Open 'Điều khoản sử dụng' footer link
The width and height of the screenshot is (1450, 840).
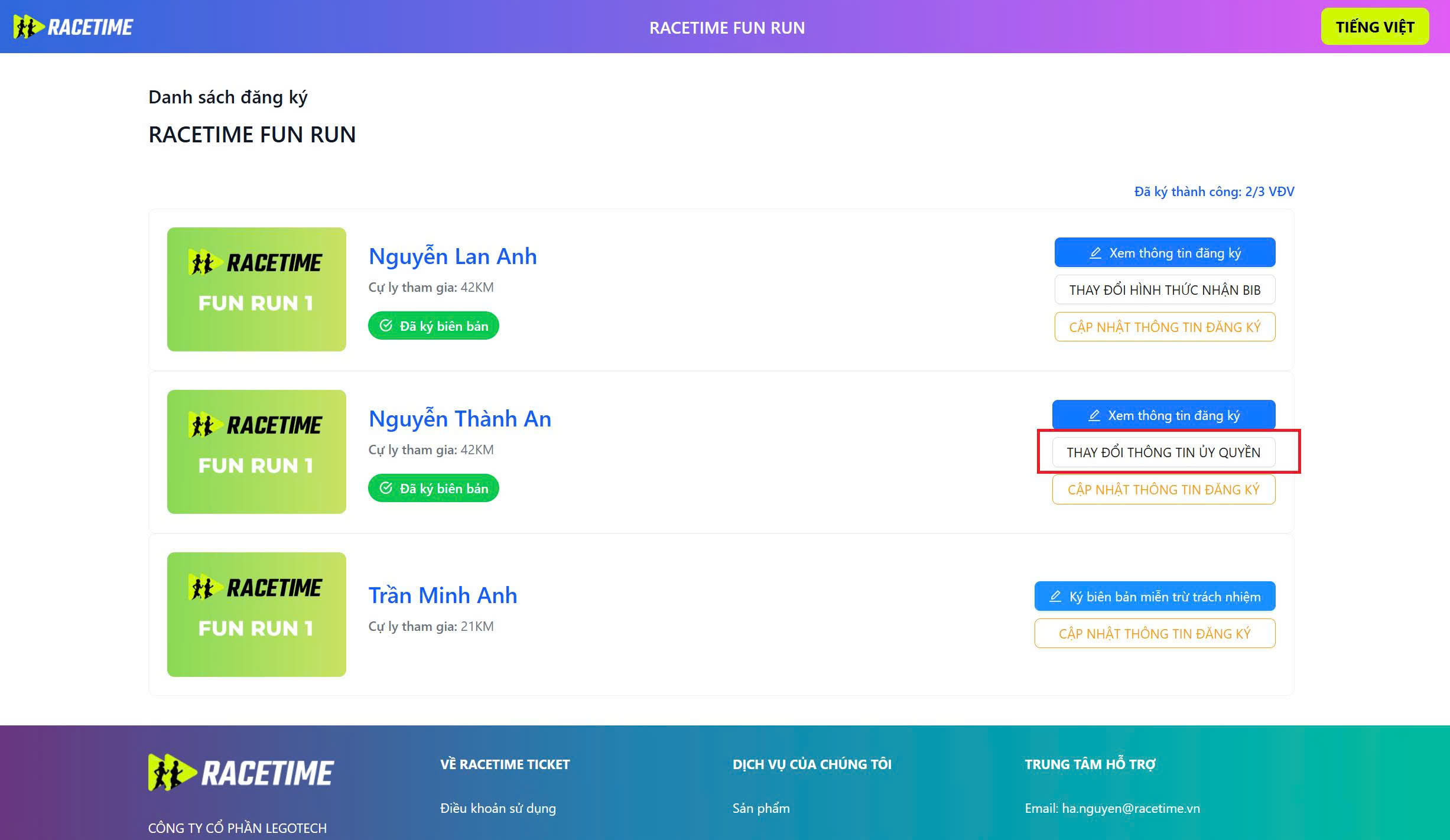[x=498, y=808]
